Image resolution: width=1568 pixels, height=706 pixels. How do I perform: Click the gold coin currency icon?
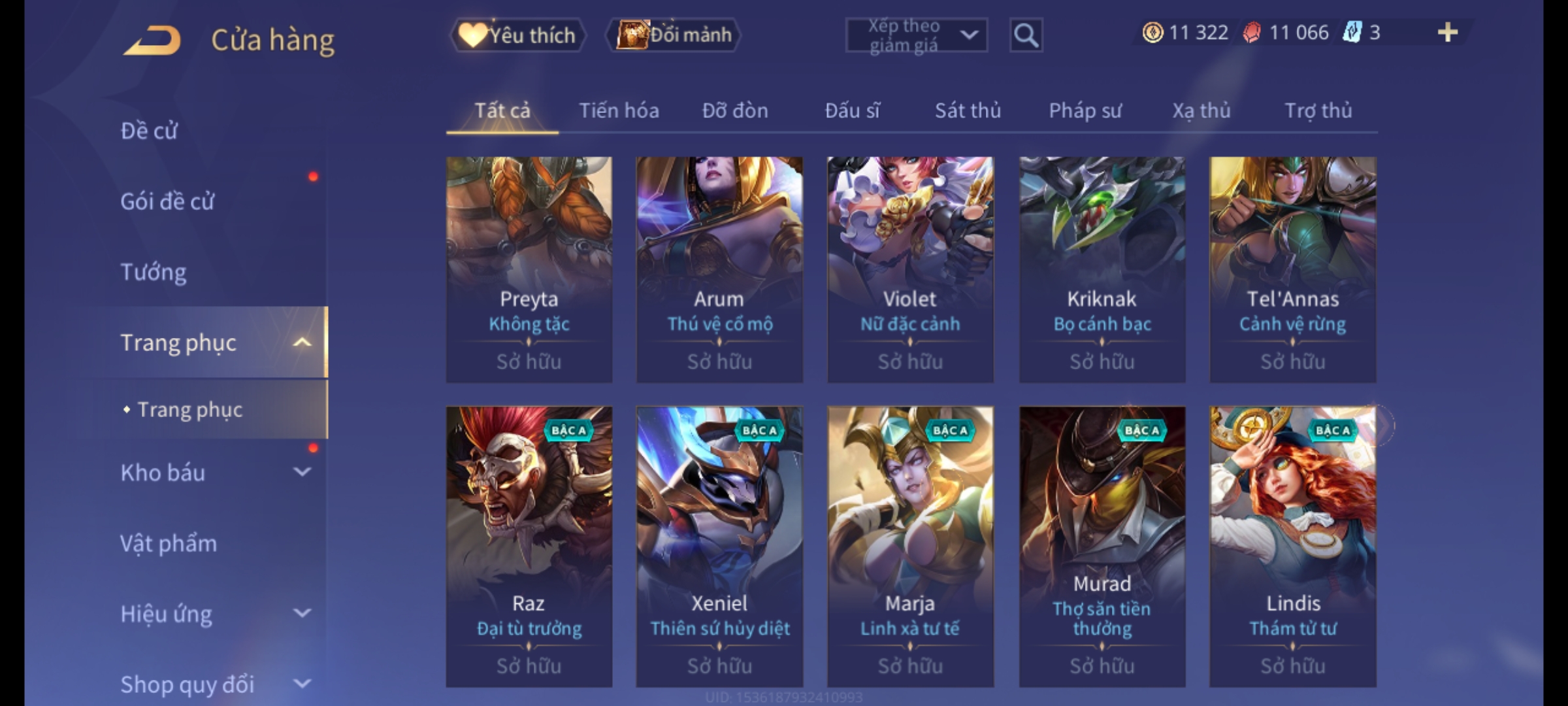pos(1152,33)
